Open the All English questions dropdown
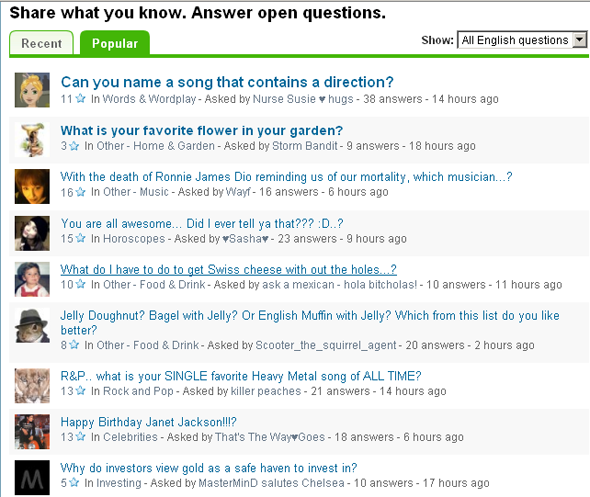Screen dimensions: 590x497 tap(522, 40)
